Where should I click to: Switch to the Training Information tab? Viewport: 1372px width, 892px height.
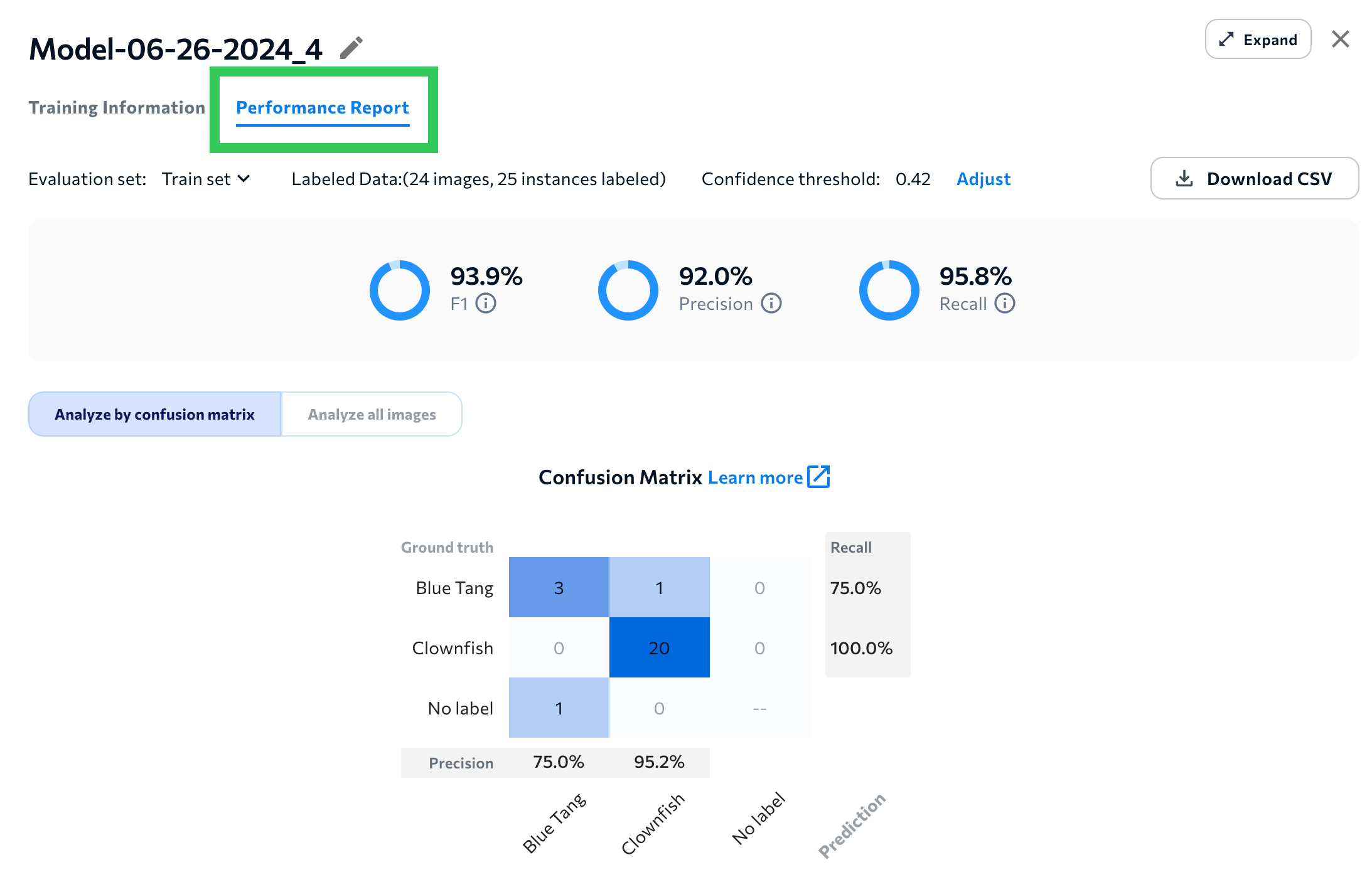117,107
